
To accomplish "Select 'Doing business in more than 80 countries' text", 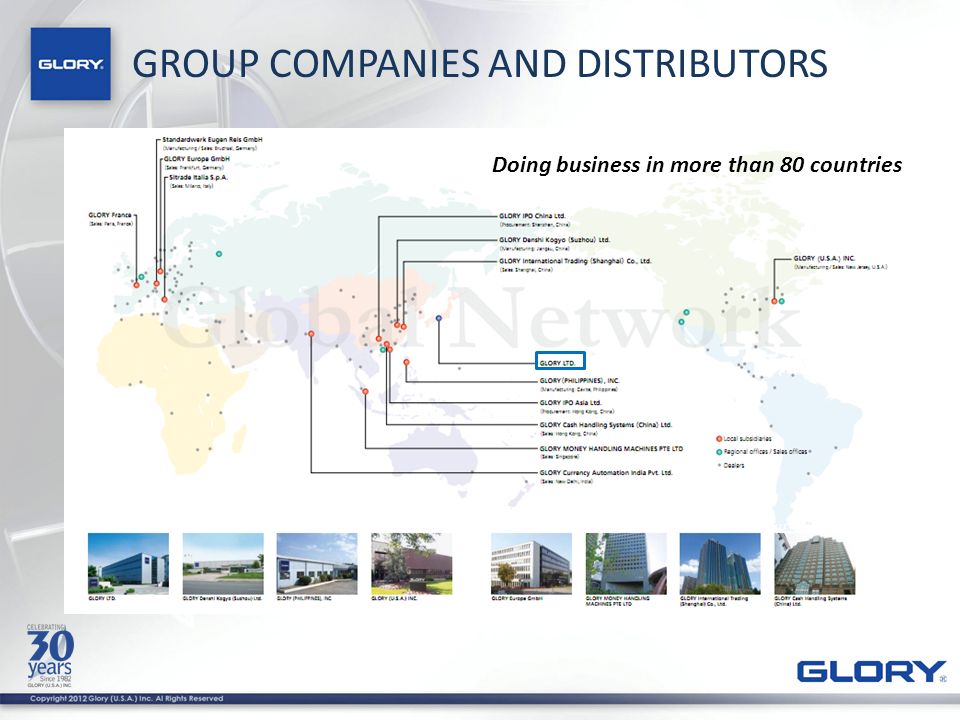I will [x=697, y=165].
